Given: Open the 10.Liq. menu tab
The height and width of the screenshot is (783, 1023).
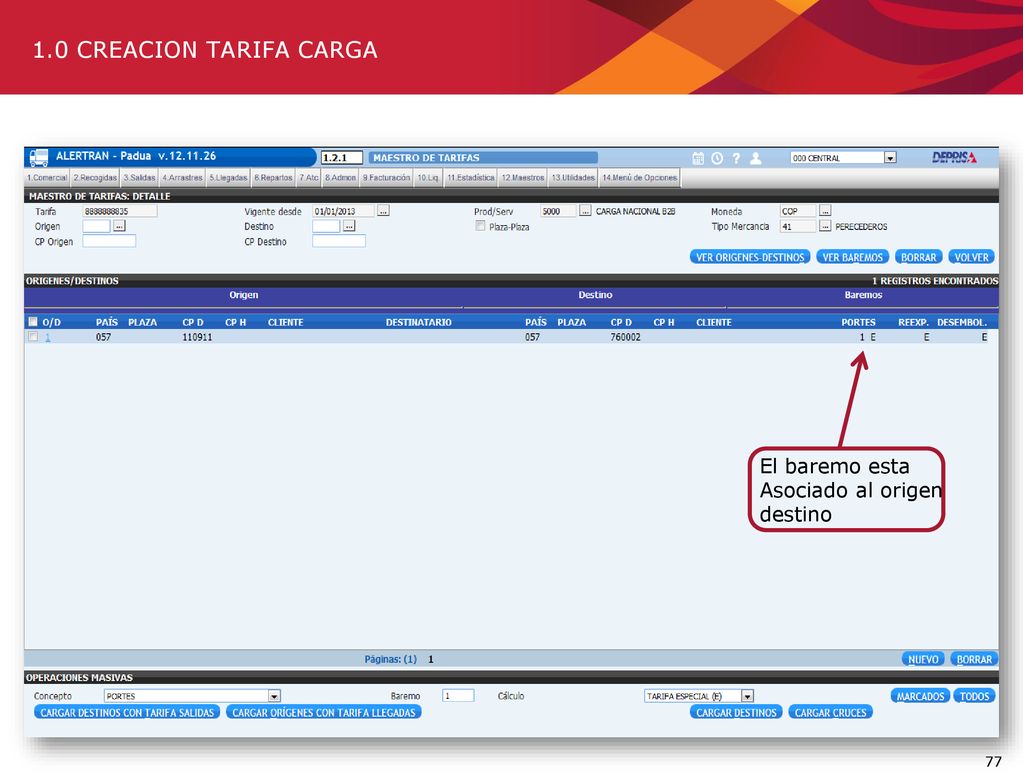Looking at the screenshot, I should pos(429,177).
